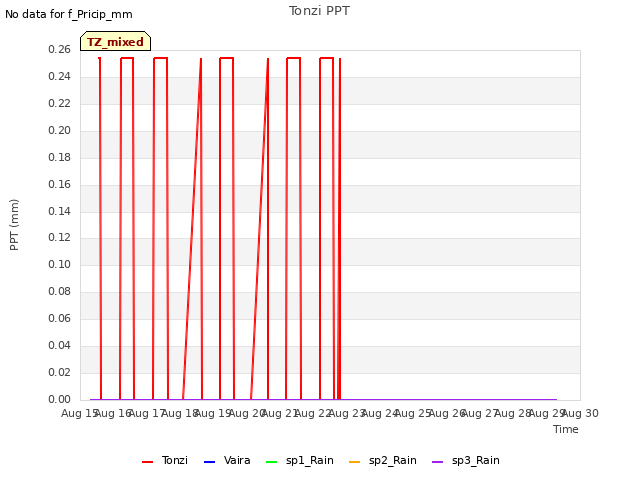Toggle the Vaira legend entry
Viewport: 640px width, 480px height.
[227, 460]
